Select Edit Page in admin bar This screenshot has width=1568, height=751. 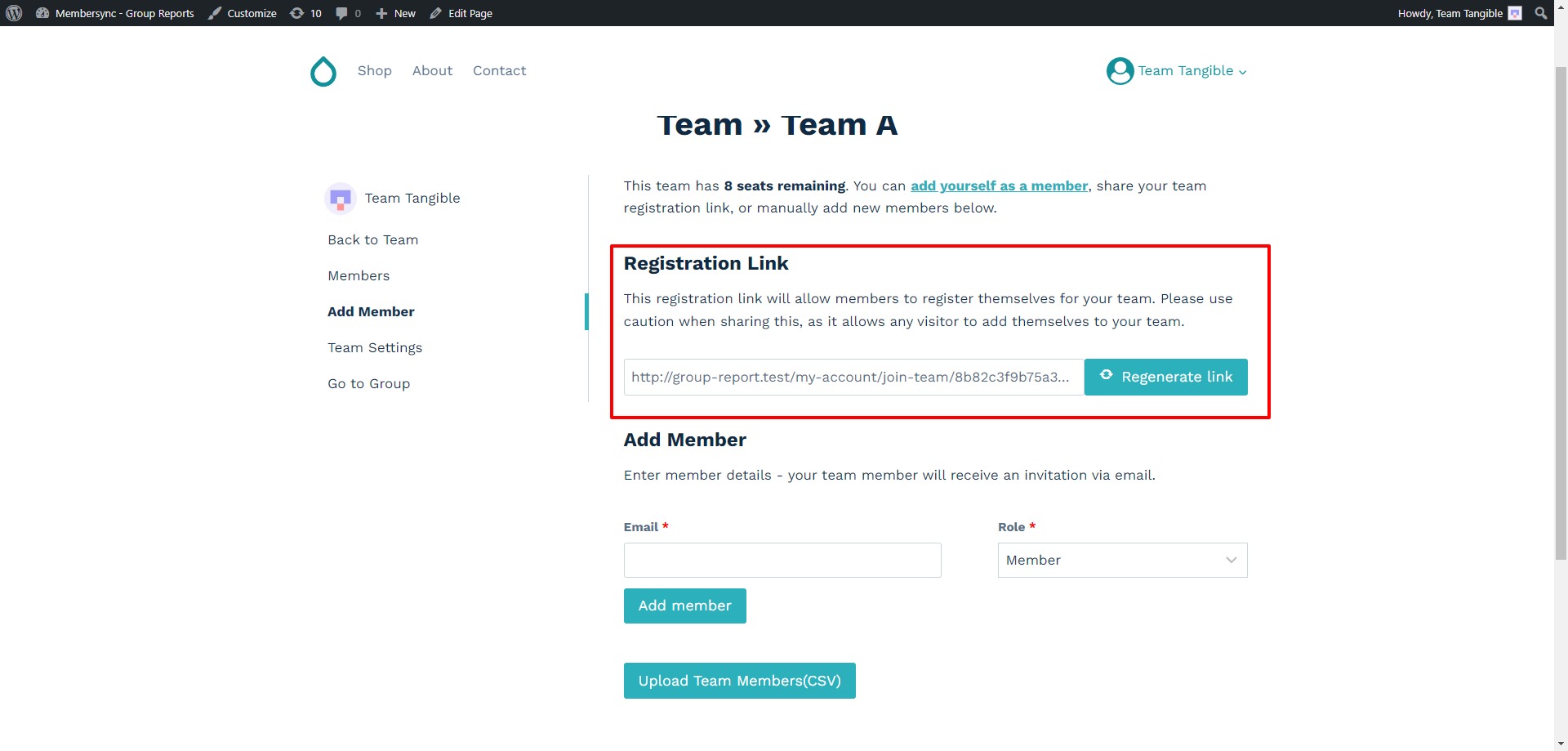pyautogui.click(x=461, y=13)
